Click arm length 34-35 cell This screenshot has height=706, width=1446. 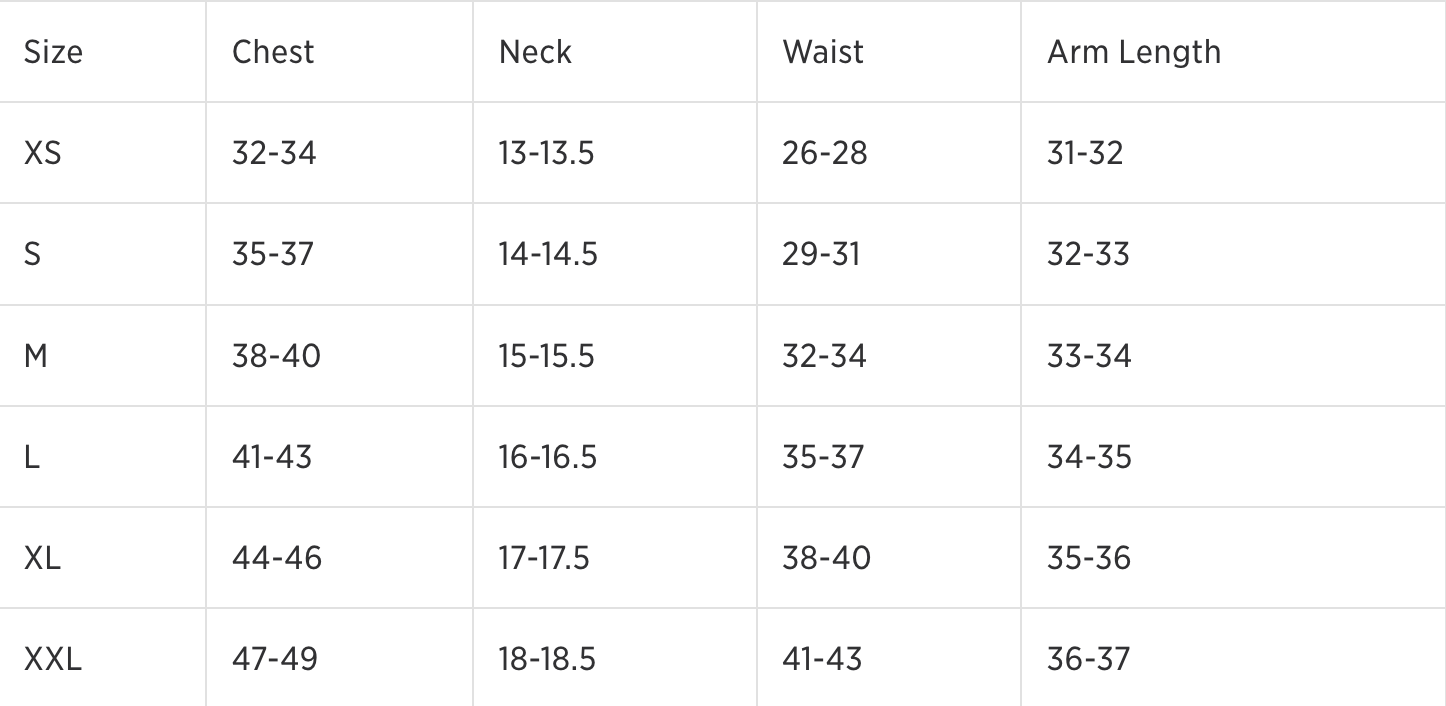tap(1089, 457)
